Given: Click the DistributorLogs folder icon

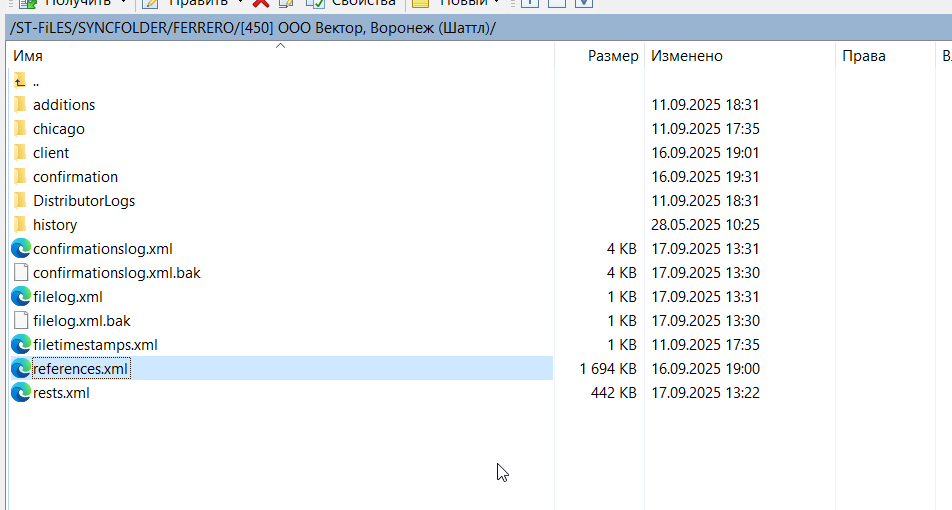Looking at the screenshot, I should point(20,200).
